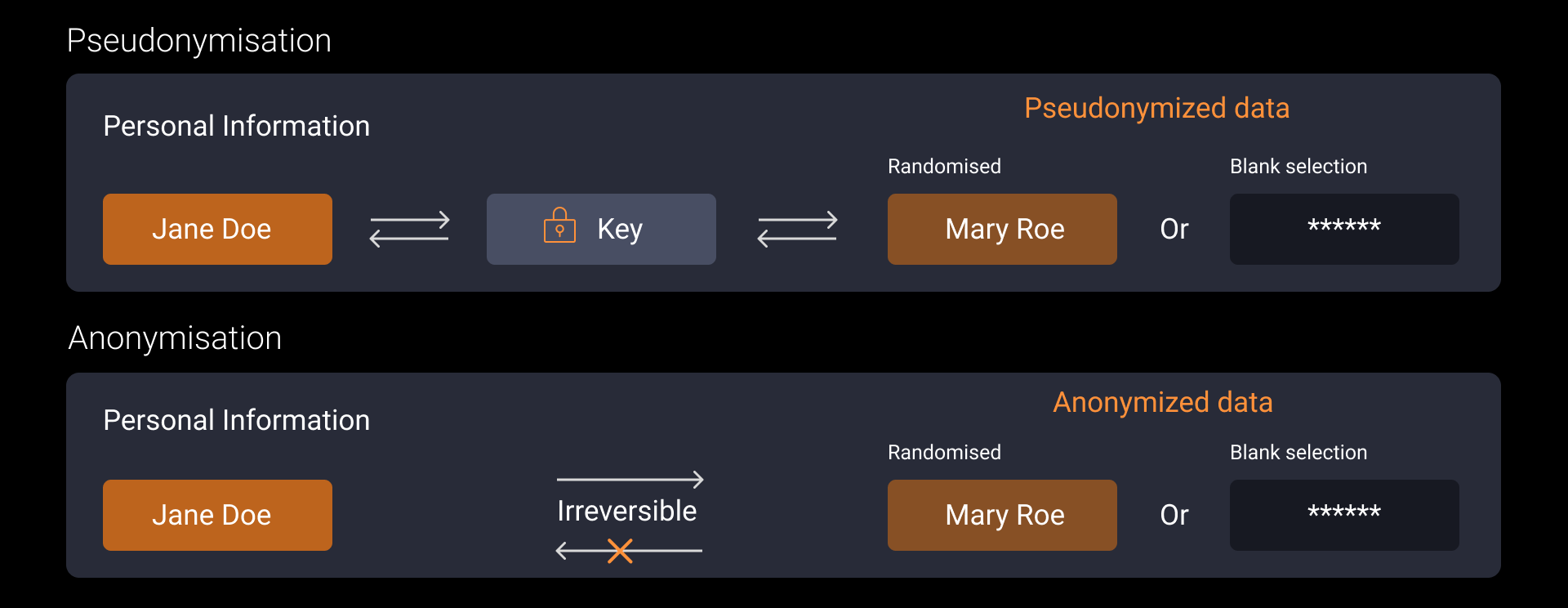
Task: Click the Personal Information label in the Anonymisation panel
Action: [237, 420]
